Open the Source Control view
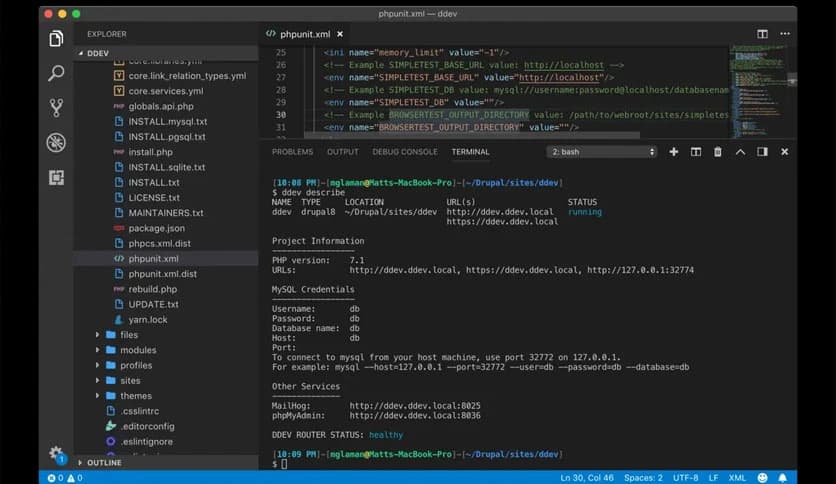The image size is (836, 484). [x=56, y=108]
